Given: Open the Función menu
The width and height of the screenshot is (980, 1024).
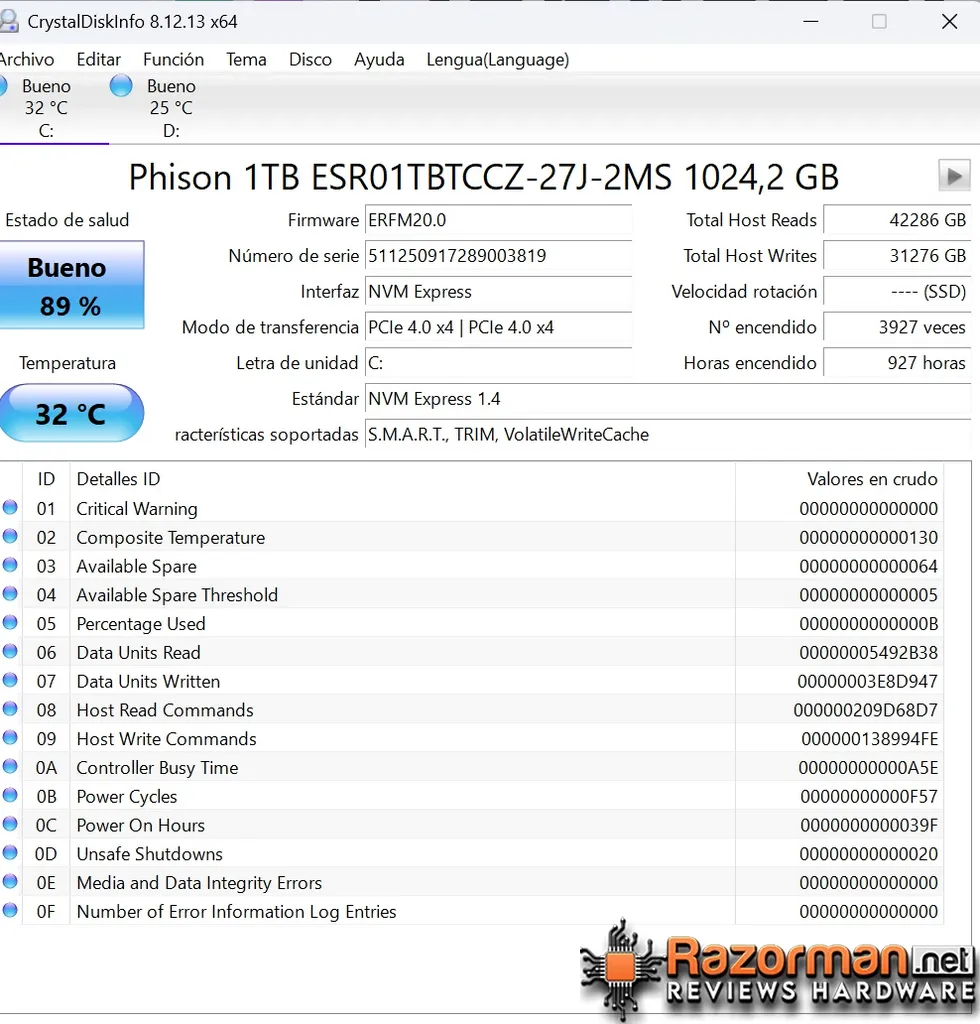Looking at the screenshot, I should point(174,59).
